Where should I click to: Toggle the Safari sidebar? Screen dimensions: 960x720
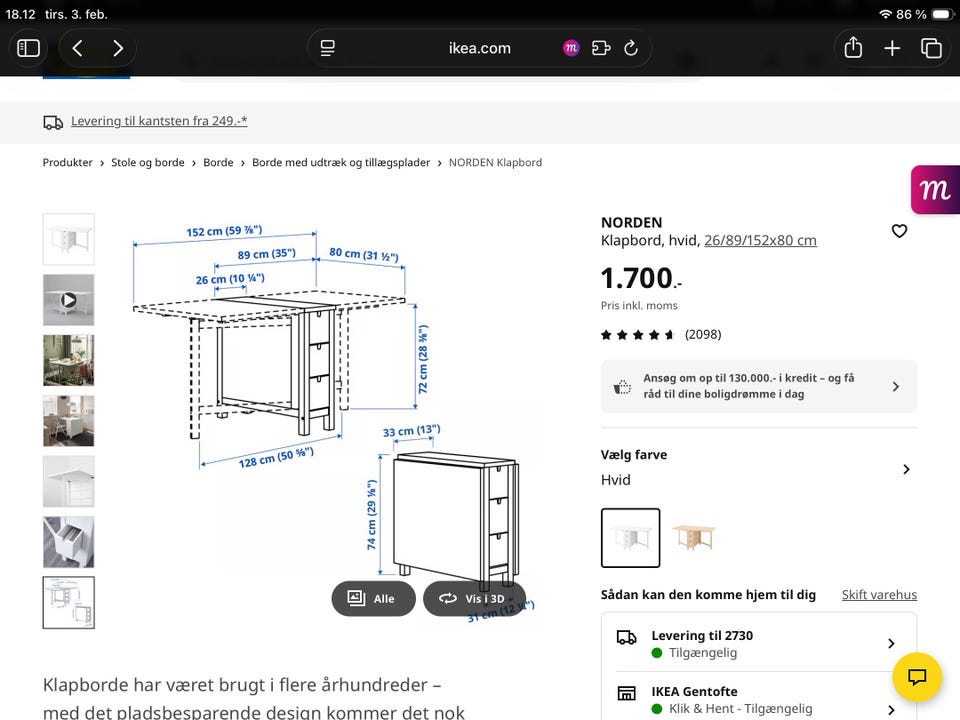28,48
